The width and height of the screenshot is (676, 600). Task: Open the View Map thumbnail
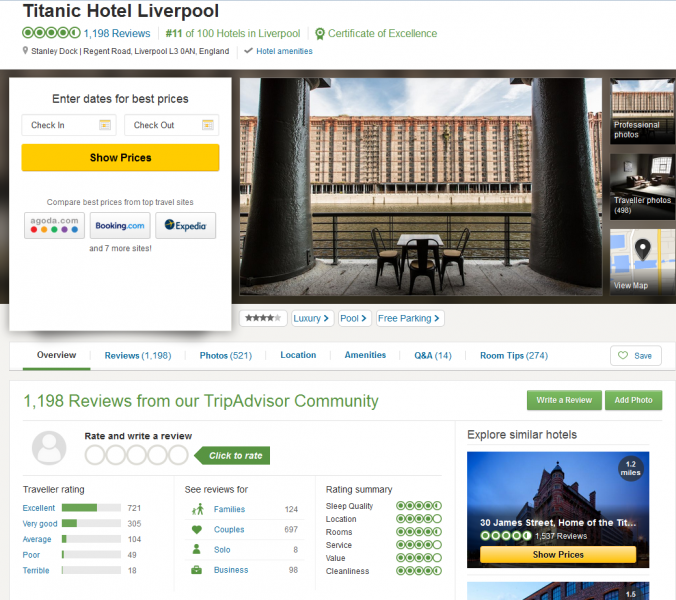tap(642, 262)
